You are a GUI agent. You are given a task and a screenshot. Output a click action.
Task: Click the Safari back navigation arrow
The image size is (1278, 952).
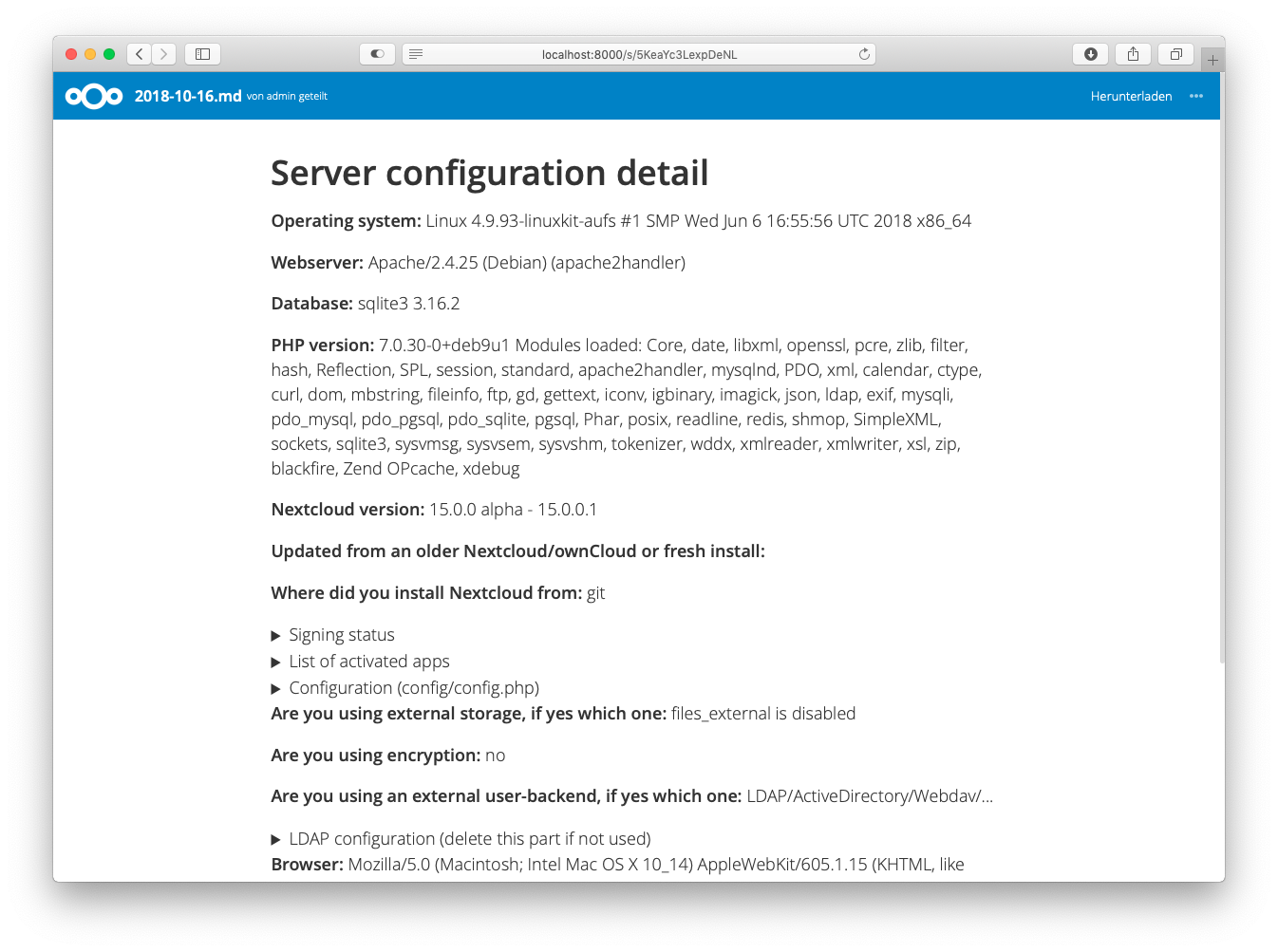pyautogui.click(x=140, y=54)
